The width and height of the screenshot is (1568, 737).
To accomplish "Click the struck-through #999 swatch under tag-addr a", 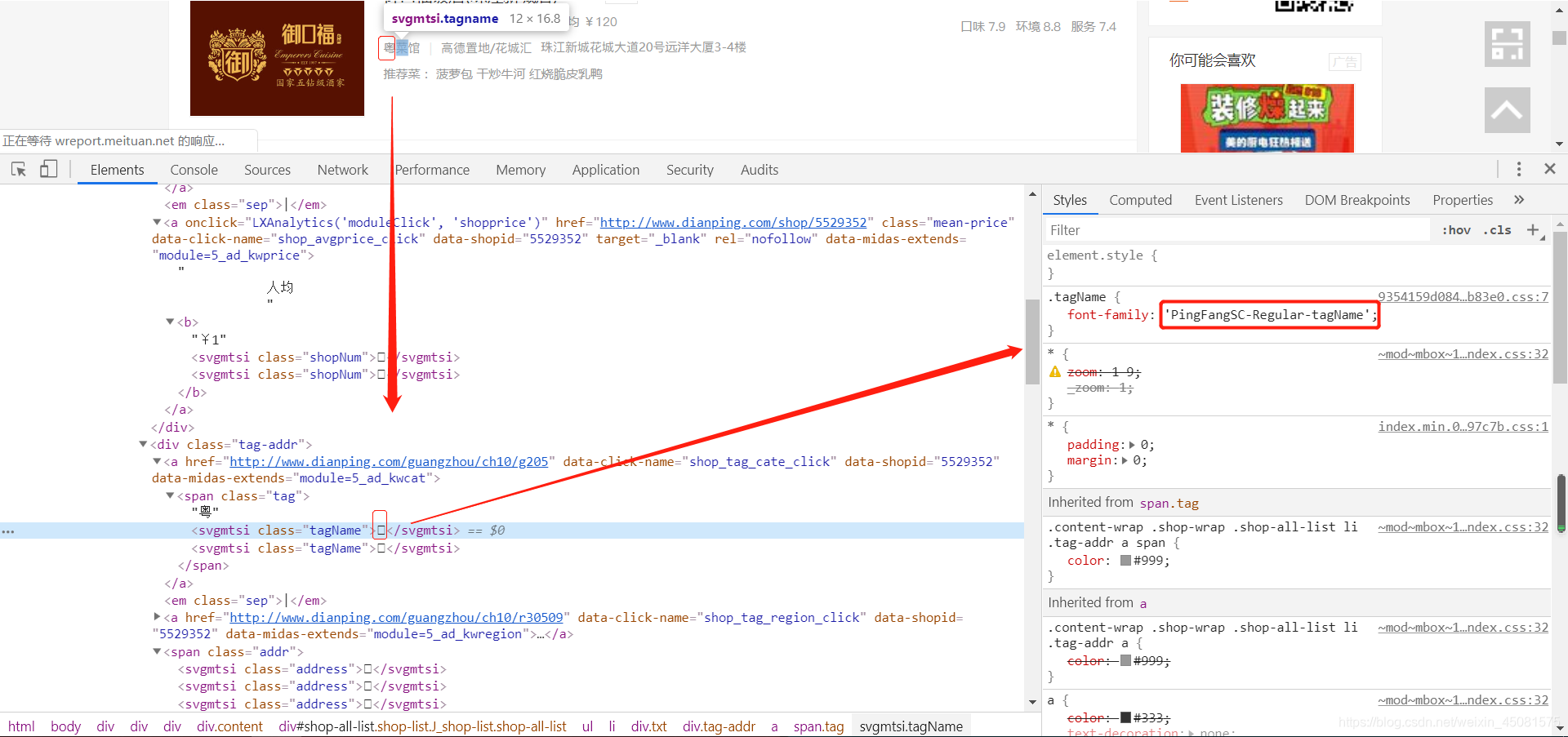I will pos(1125,661).
